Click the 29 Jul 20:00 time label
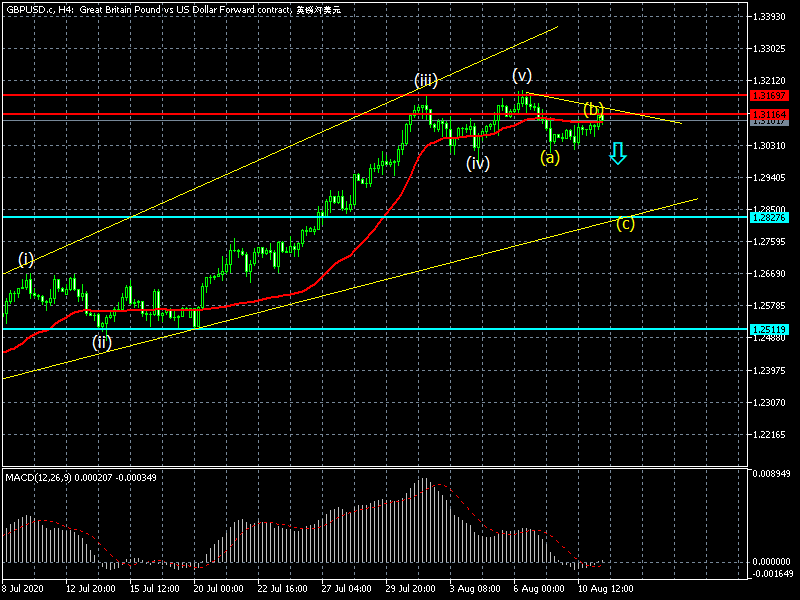 click(x=411, y=589)
